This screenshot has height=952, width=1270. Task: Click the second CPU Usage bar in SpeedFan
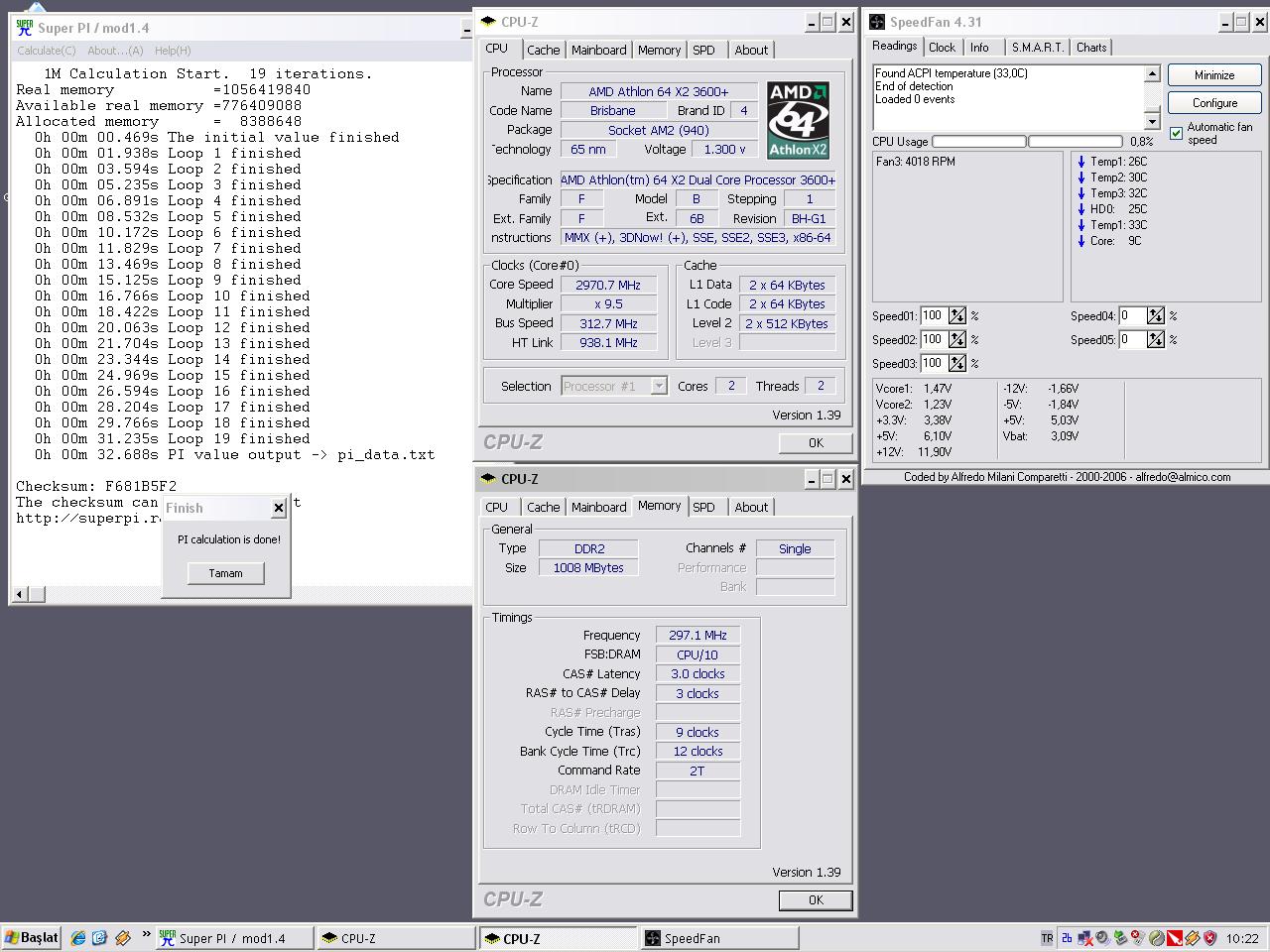tap(1076, 142)
